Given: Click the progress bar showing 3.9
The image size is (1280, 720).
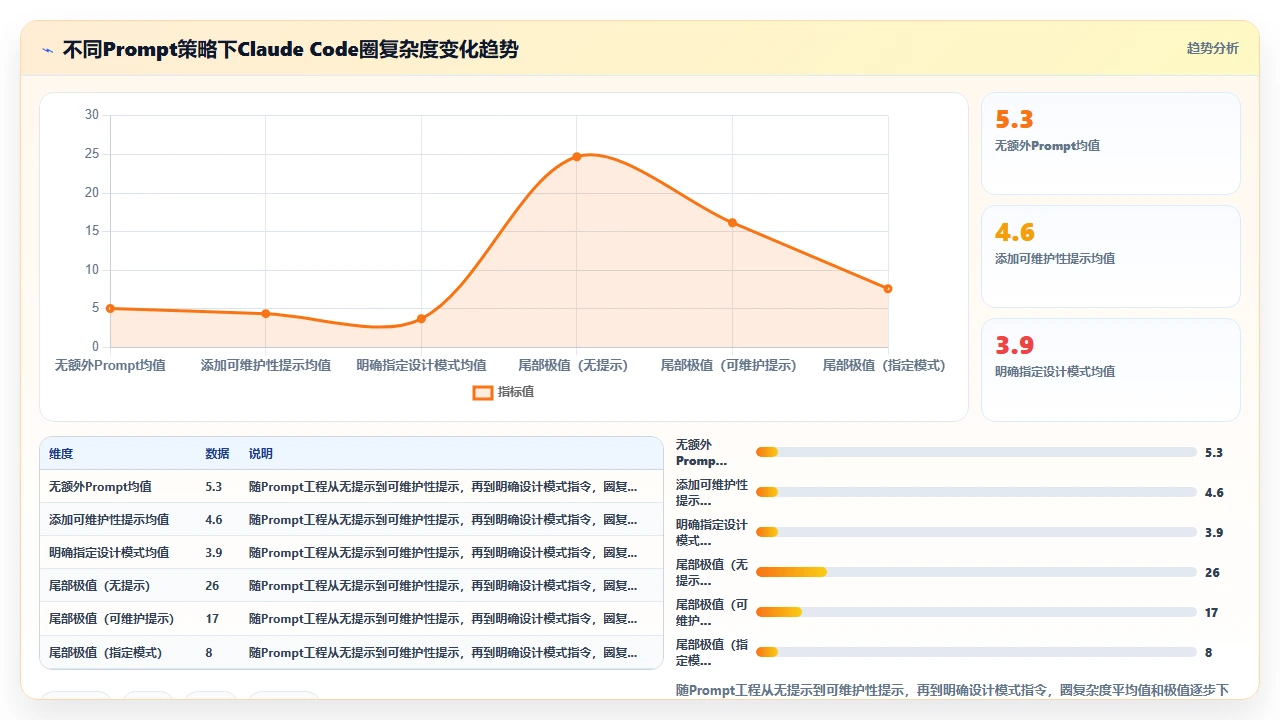Looking at the screenshot, I should tap(976, 532).
